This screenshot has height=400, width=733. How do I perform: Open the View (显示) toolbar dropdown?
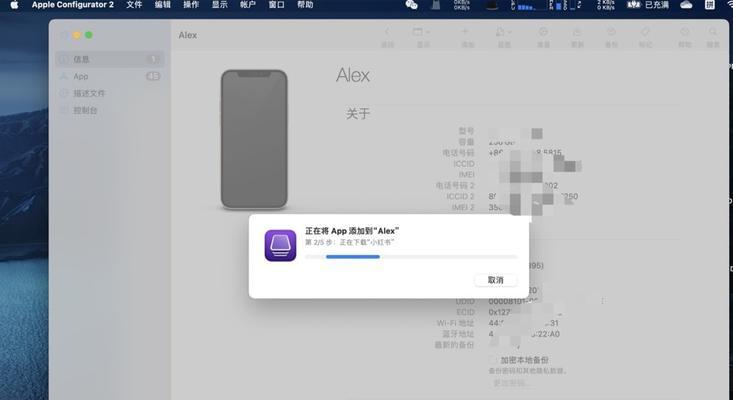421,33
